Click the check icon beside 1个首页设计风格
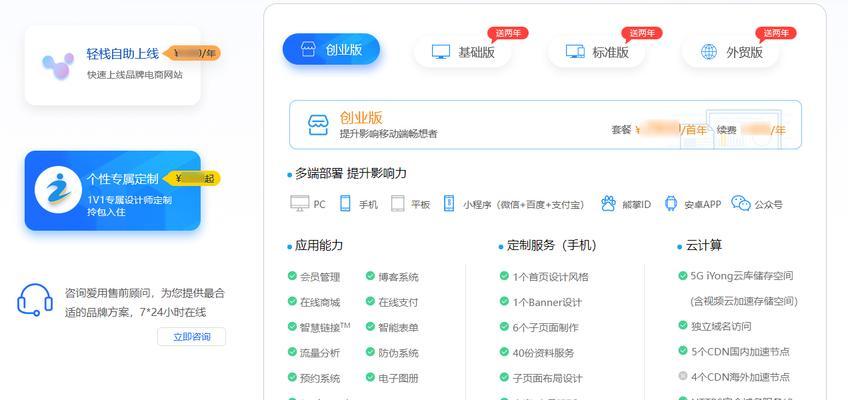 pyautogui.click(x=504, y=276)
